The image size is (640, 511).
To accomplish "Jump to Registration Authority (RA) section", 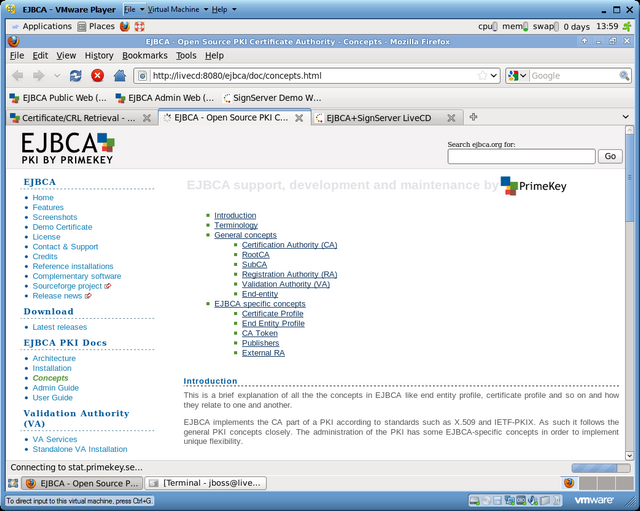I will pyautogui.click(x=289, y=274).
